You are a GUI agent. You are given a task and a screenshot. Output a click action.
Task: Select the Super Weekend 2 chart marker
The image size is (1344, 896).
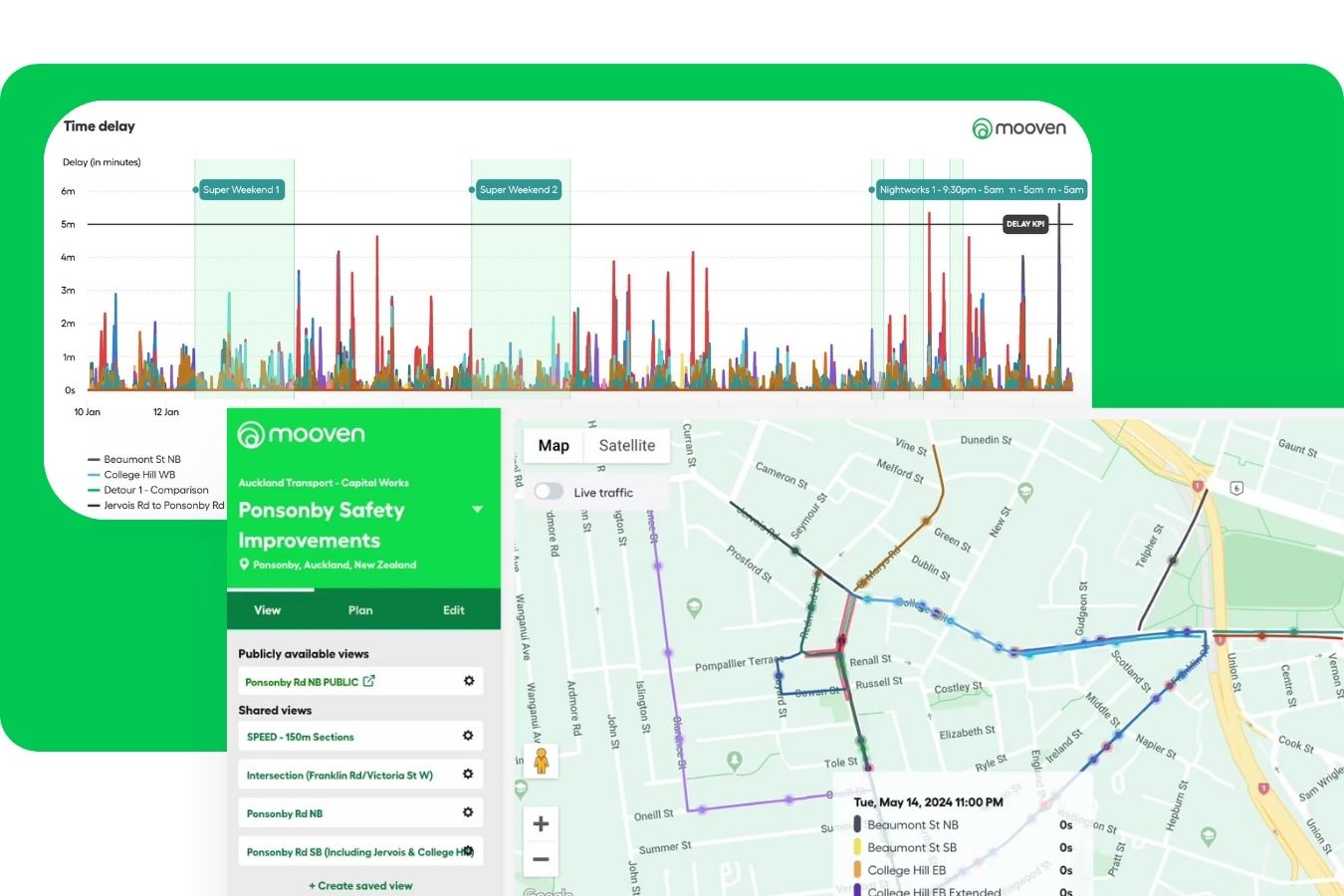519,190
